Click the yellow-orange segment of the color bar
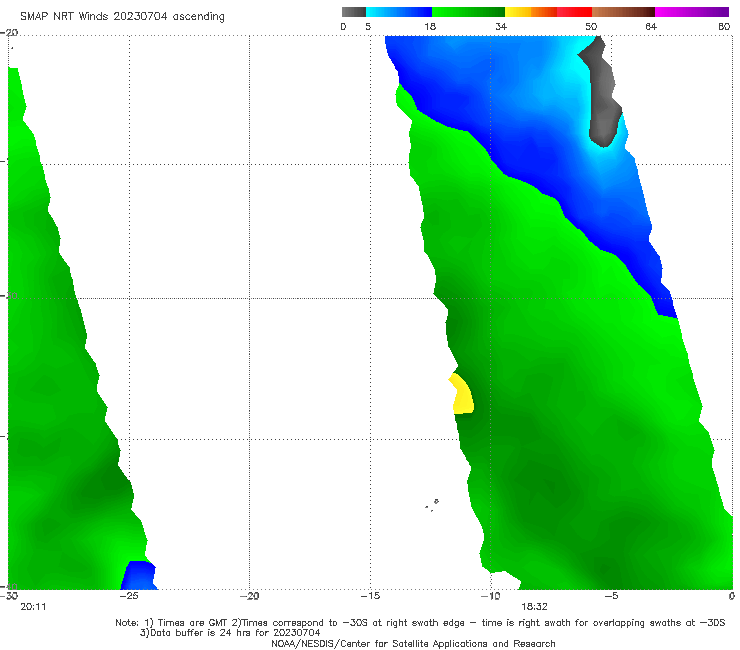The image size is (740, 650). coord(530,12)
